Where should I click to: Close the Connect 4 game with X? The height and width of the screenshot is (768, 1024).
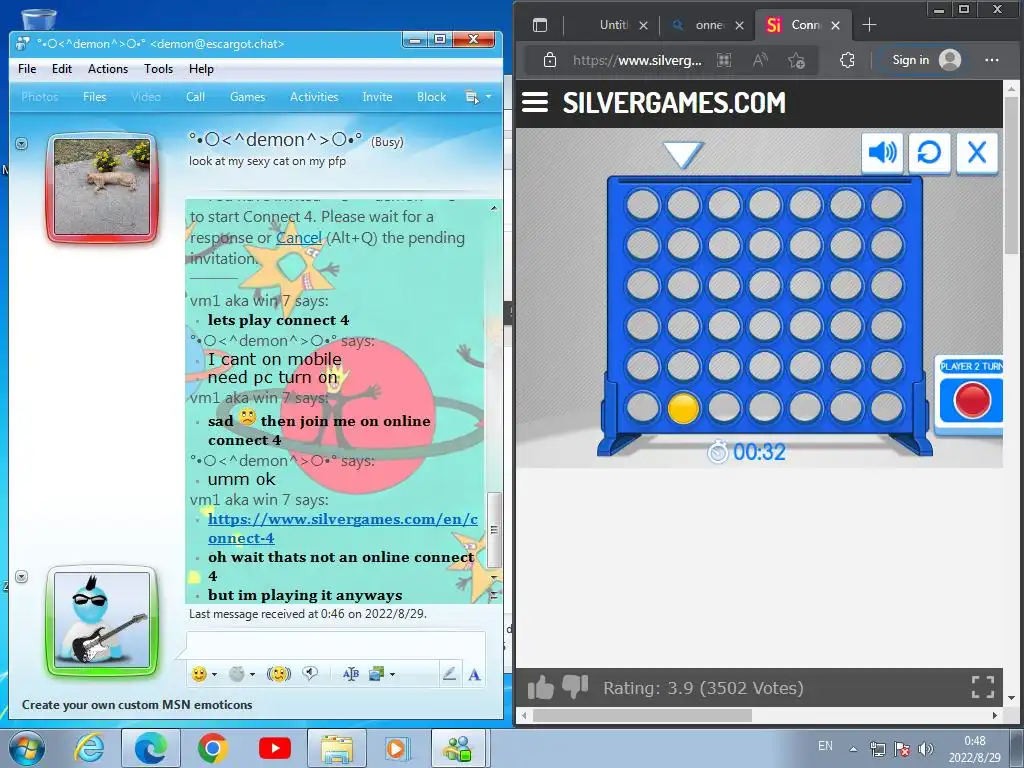977,153
